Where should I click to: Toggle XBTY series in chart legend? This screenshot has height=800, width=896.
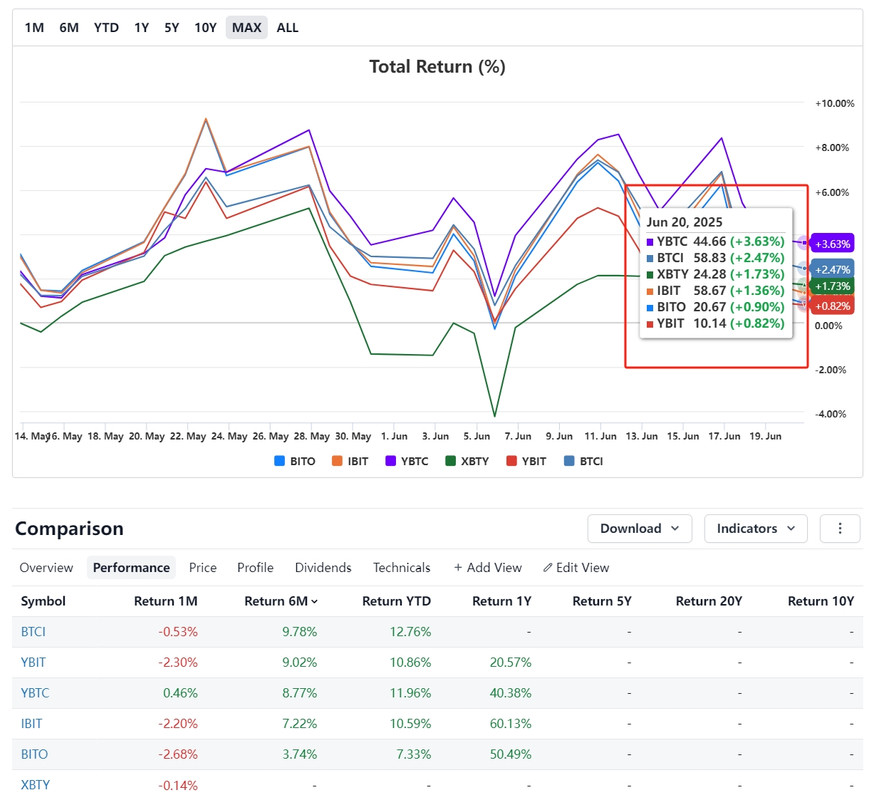[467, 461]
